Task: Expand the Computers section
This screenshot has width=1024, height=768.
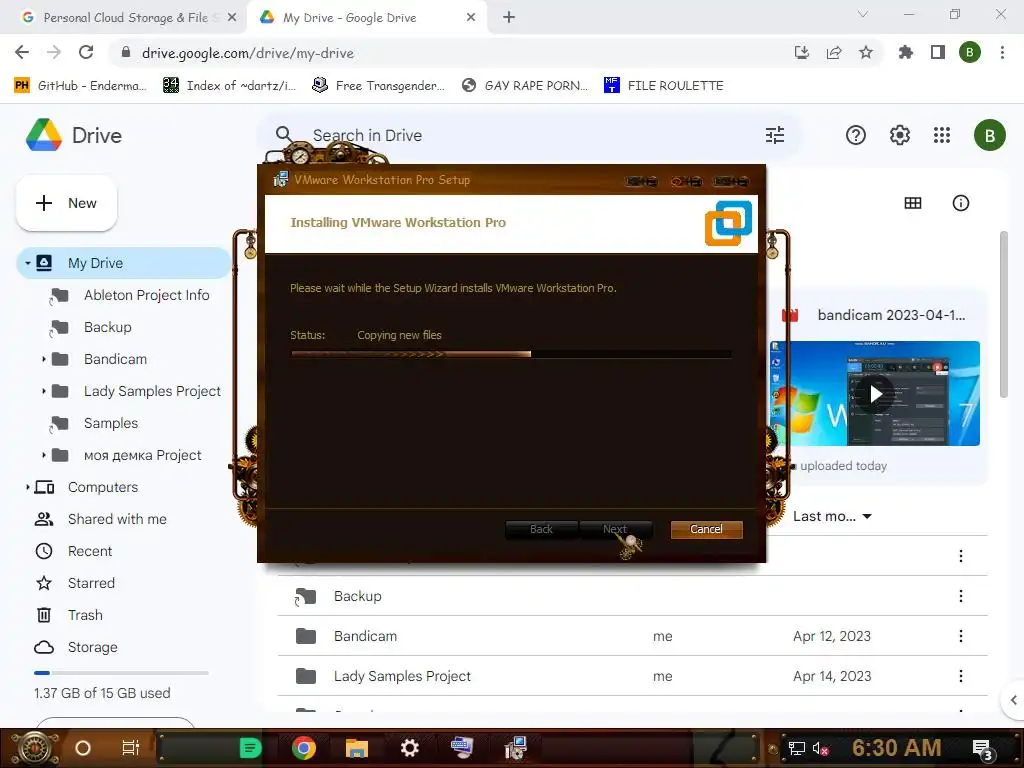Action: point(27,487)
